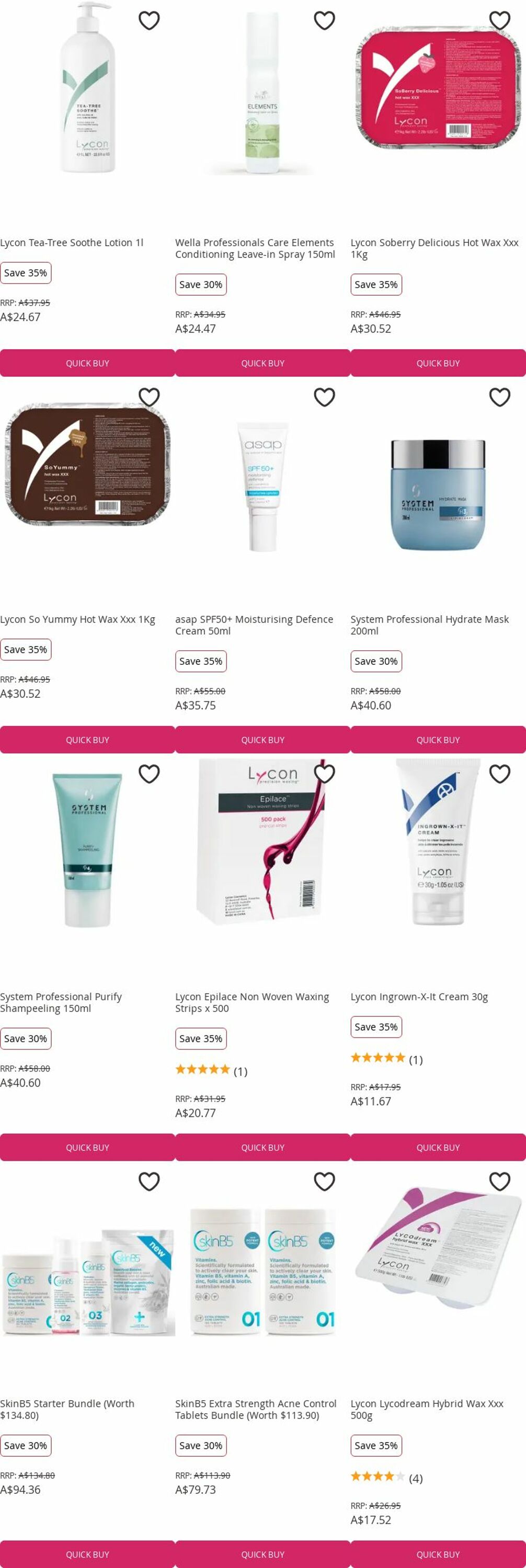Wishlist the Lycon So Yummy Hot Wax

[149, 397]
